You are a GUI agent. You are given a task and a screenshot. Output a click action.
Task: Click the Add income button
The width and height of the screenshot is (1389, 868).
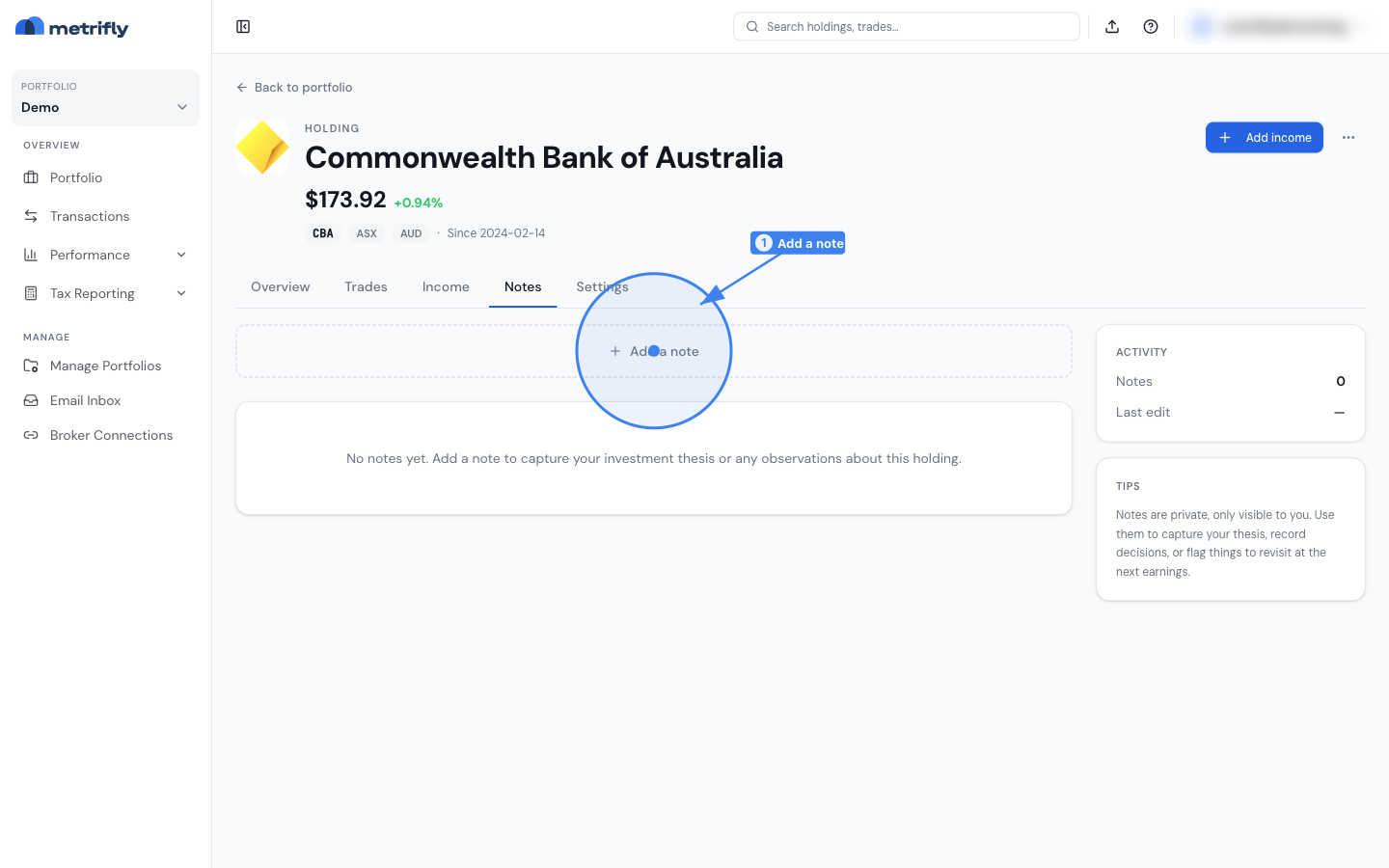click(1265, 138)
